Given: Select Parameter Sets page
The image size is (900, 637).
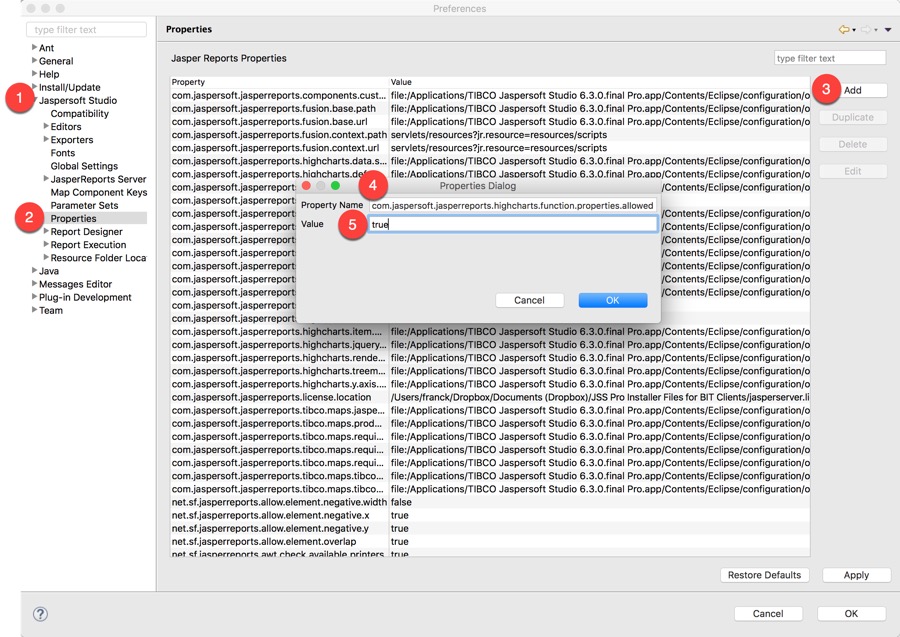Looking at the screenshot, I should tap(84, 205).
